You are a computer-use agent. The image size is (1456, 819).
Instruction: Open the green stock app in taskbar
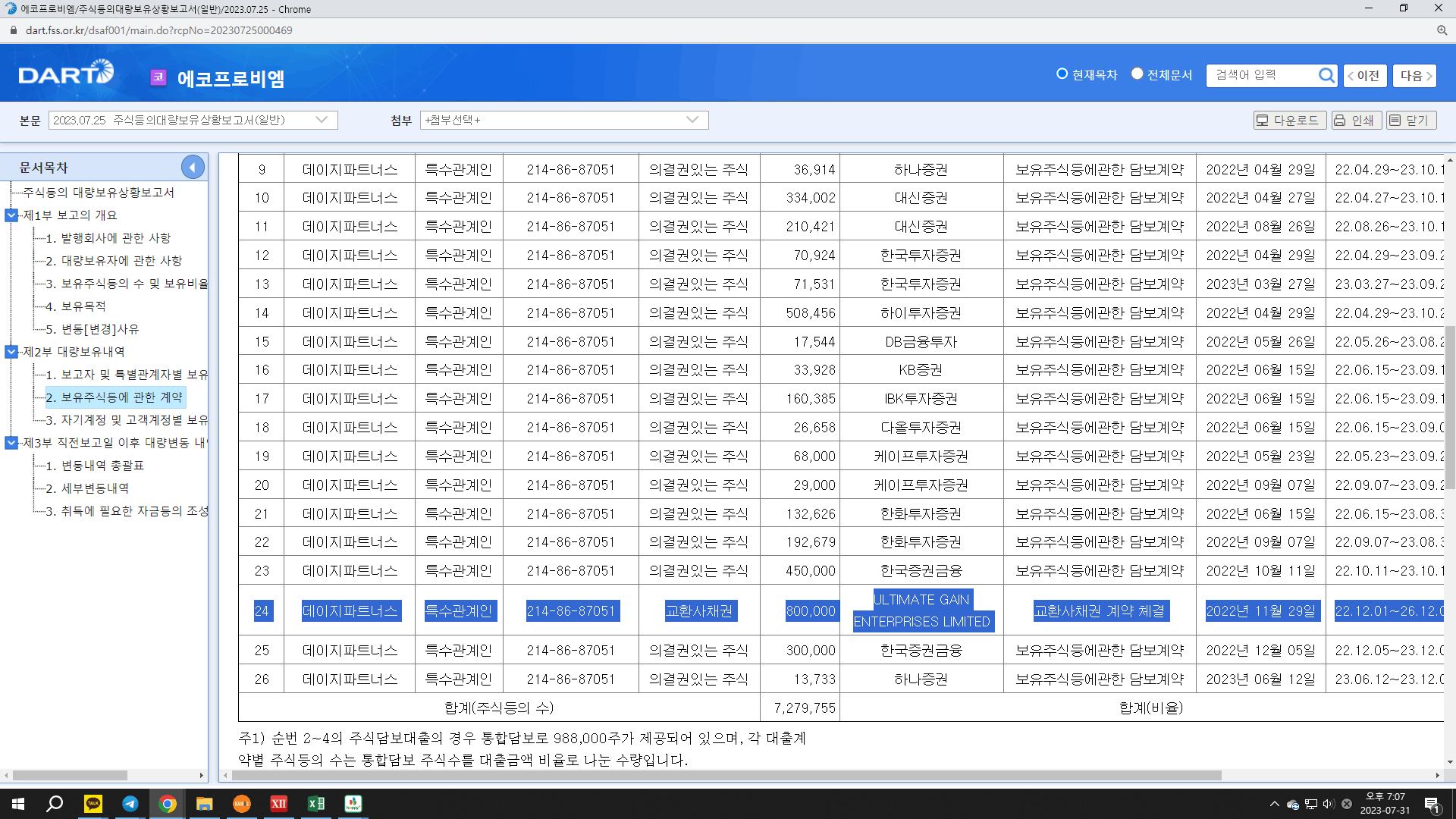pos(353,804)
